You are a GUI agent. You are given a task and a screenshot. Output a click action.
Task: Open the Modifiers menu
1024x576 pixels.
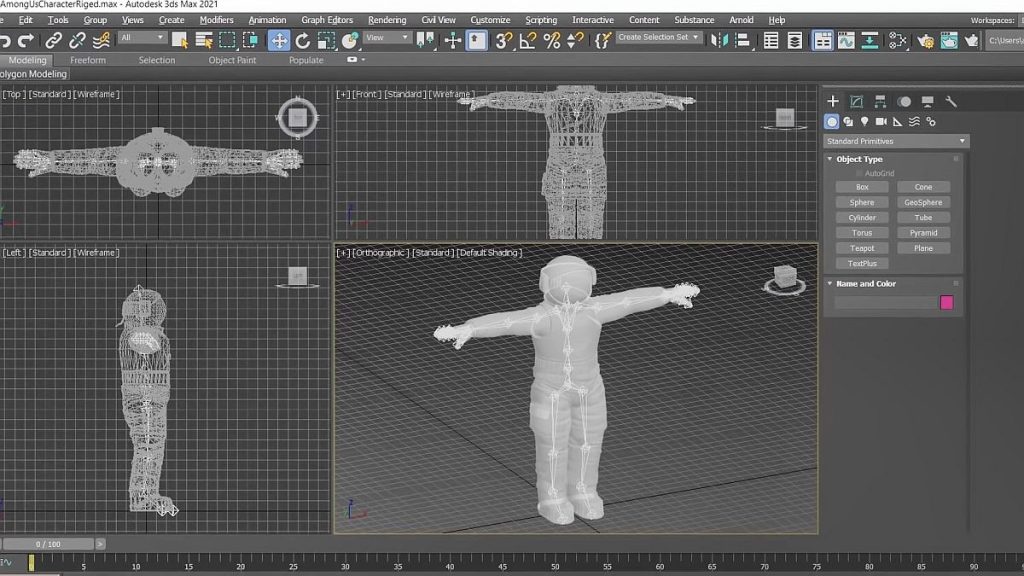pyautogui.click(x=216, y=20)
